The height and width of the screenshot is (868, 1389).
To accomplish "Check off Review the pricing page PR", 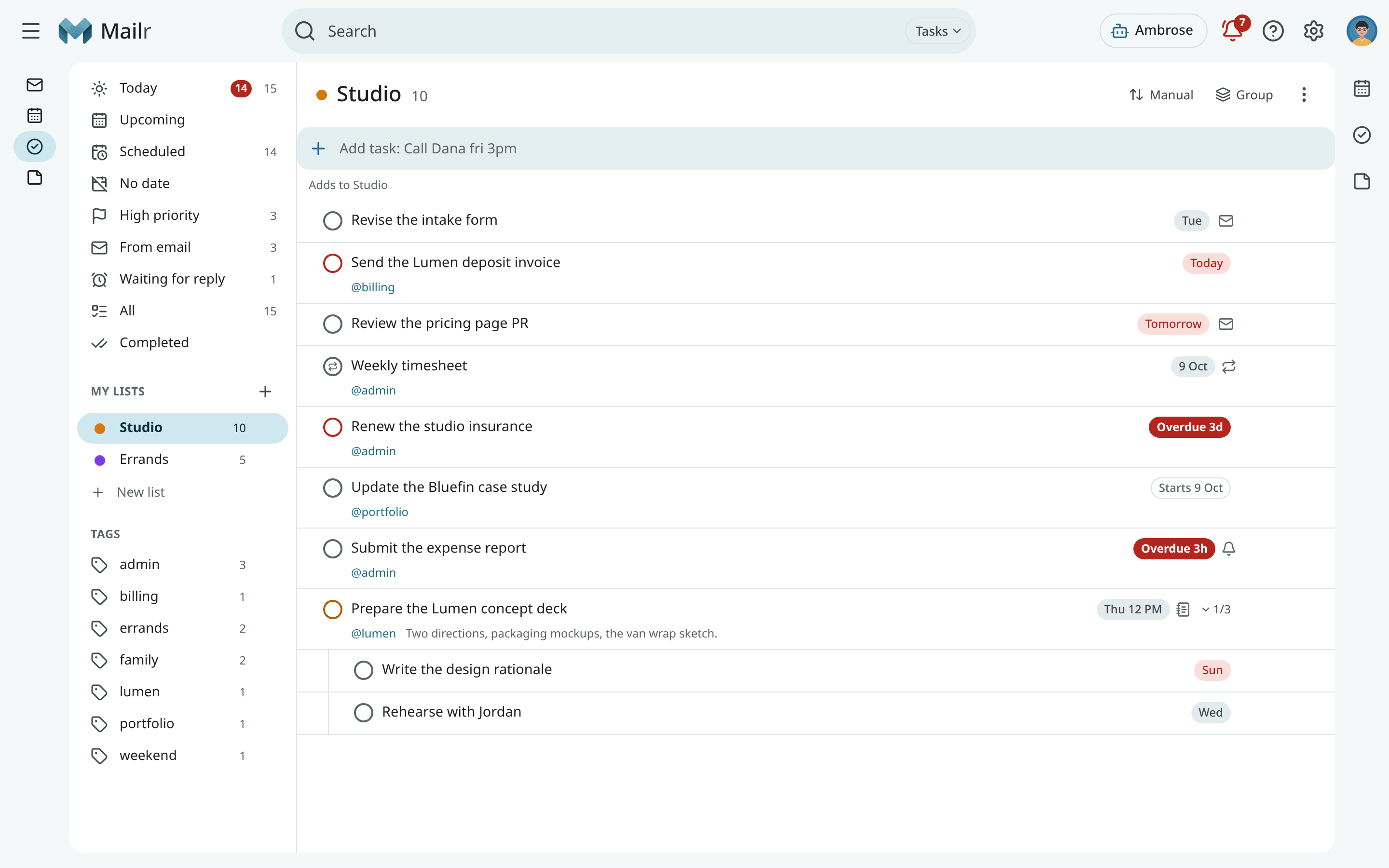I will (x=332, y=325).
